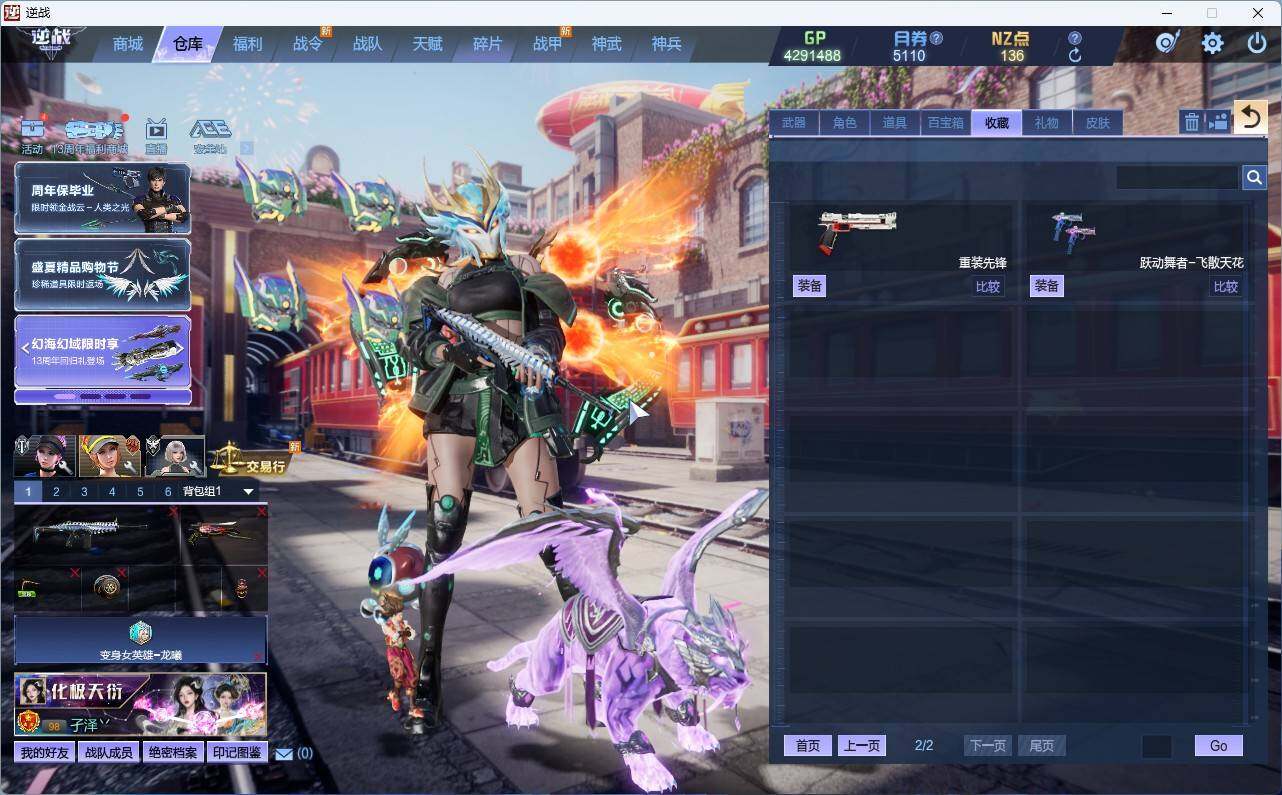Switch to the 福利 welfare tab
This screenshot has height=795, width=1282.
(247, 44)
